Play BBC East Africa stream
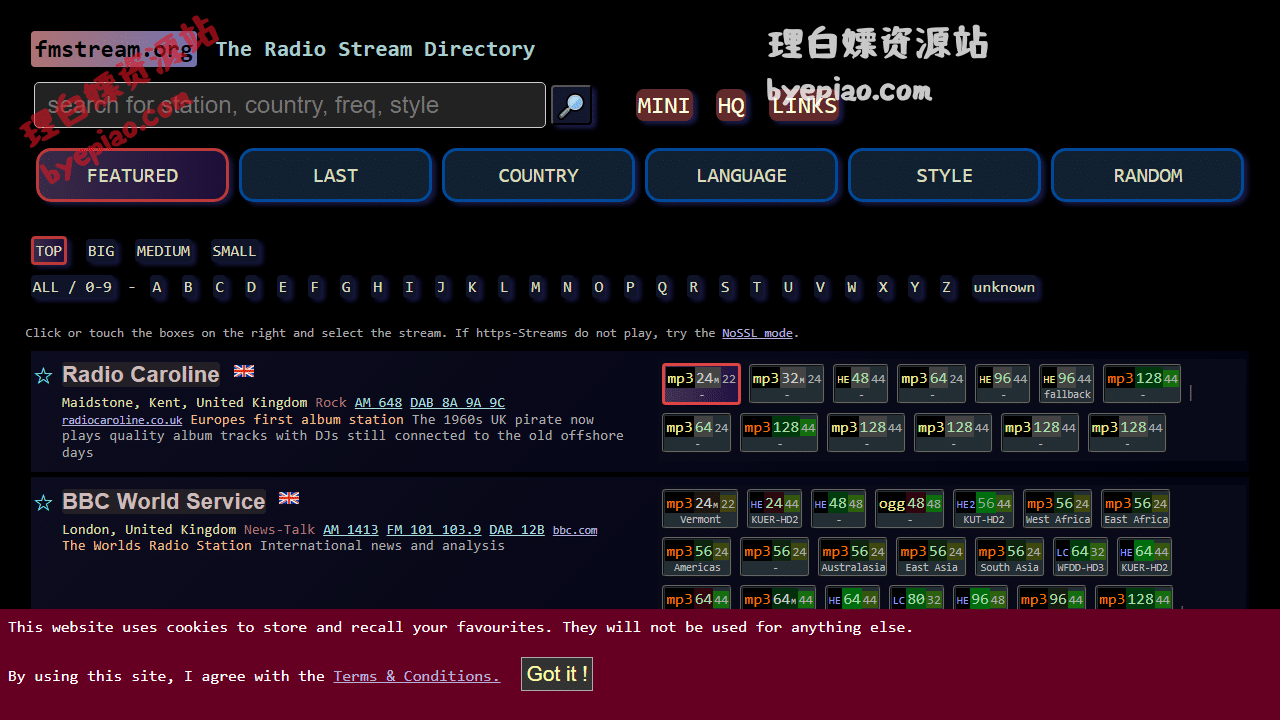1280x720 pixels. coord(1136,509)
